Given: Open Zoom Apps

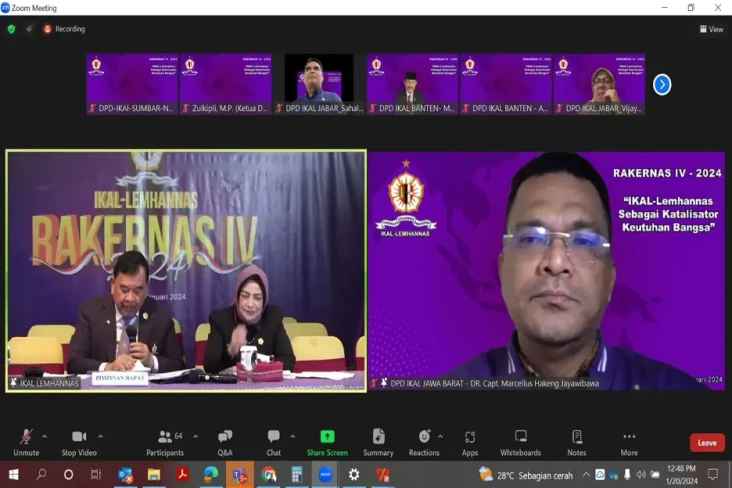Looking at the screenshot, I should [470, 442].
